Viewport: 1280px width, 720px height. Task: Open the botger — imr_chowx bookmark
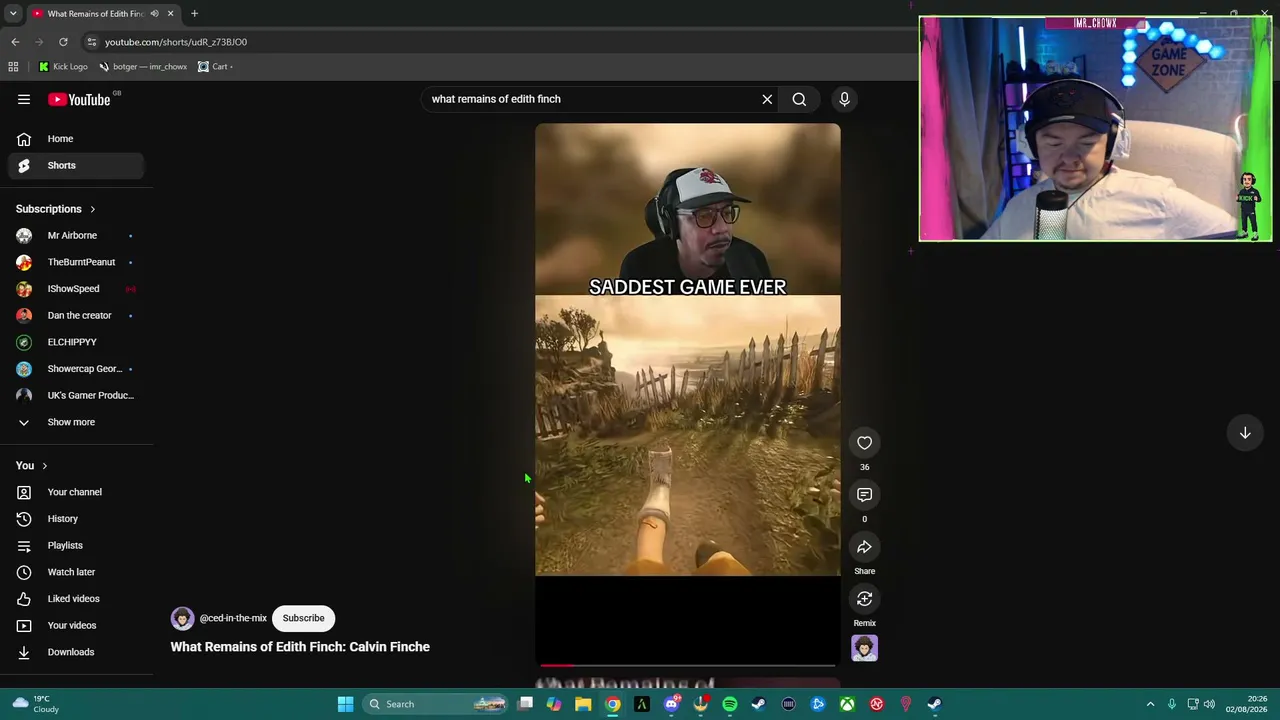click(143, 67)
